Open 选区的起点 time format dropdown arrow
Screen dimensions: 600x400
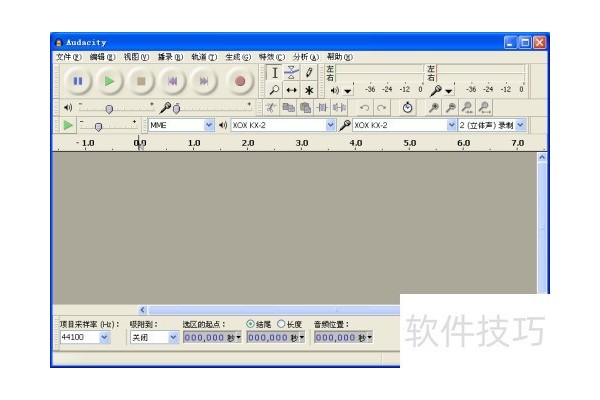tap(239, 337)
